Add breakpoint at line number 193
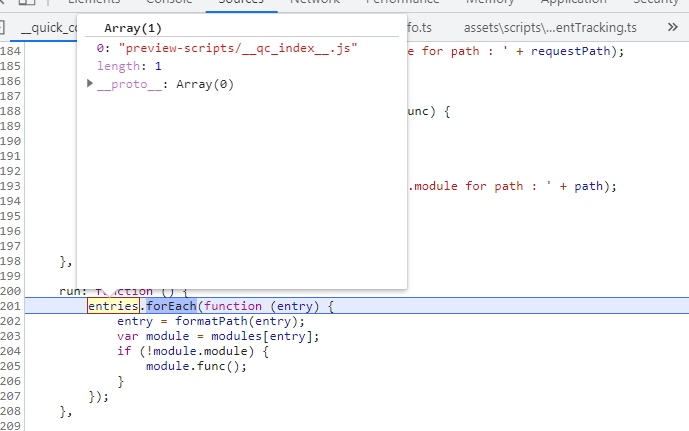Image resolution: width=689 pixels, height=431 pixels. click(x=11, y=186)
